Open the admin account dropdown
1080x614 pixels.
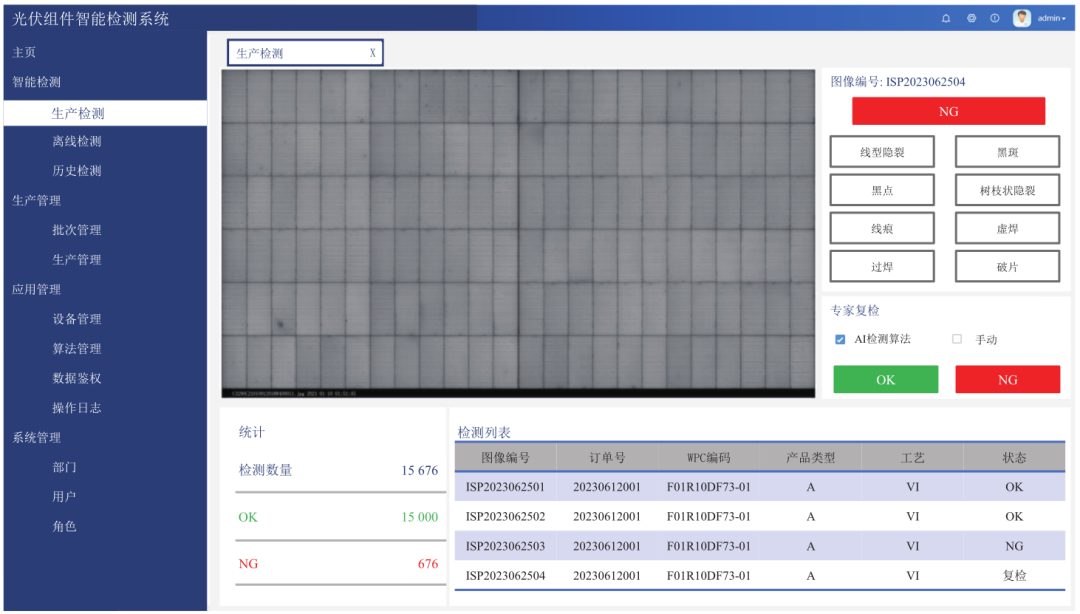click(x=1052, y=18)
